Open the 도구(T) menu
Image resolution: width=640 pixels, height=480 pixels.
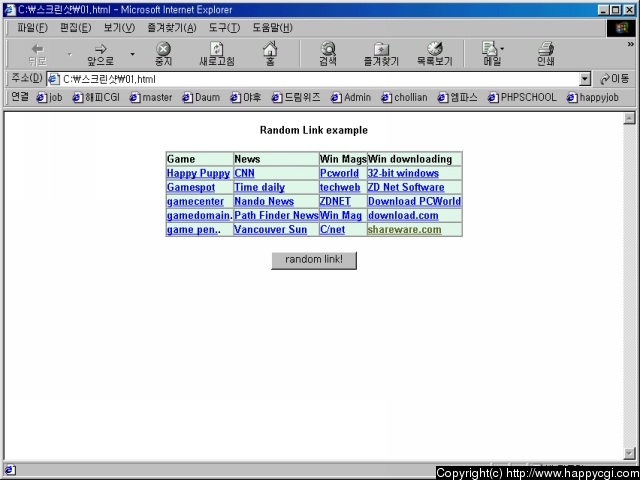click(x=224, y=28)
